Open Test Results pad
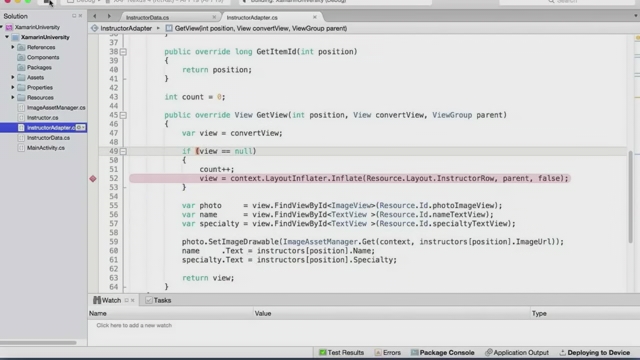This screenshot has width=640, height=360. 341,353
